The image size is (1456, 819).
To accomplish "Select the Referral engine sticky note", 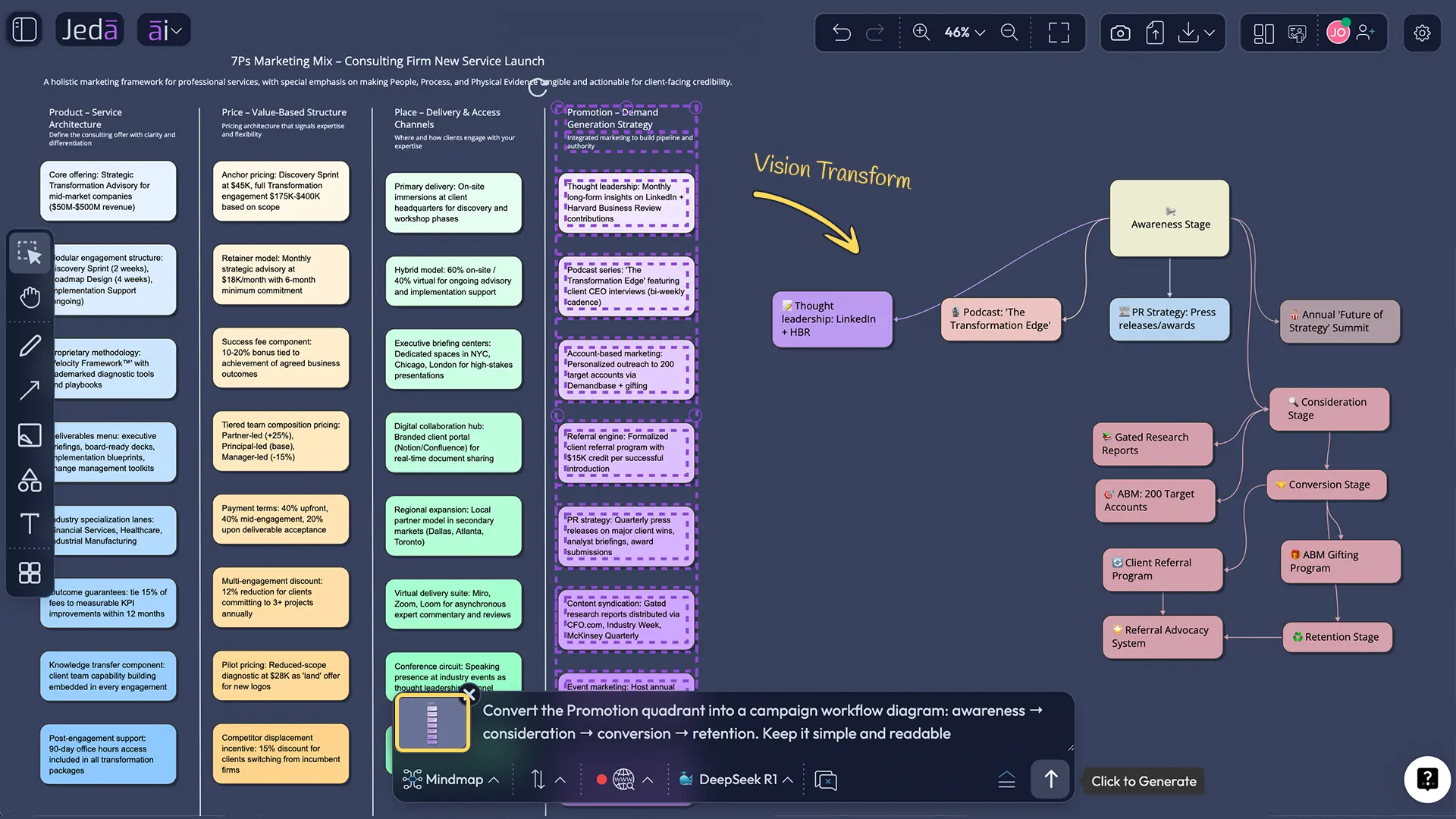I will pos(626,453).
